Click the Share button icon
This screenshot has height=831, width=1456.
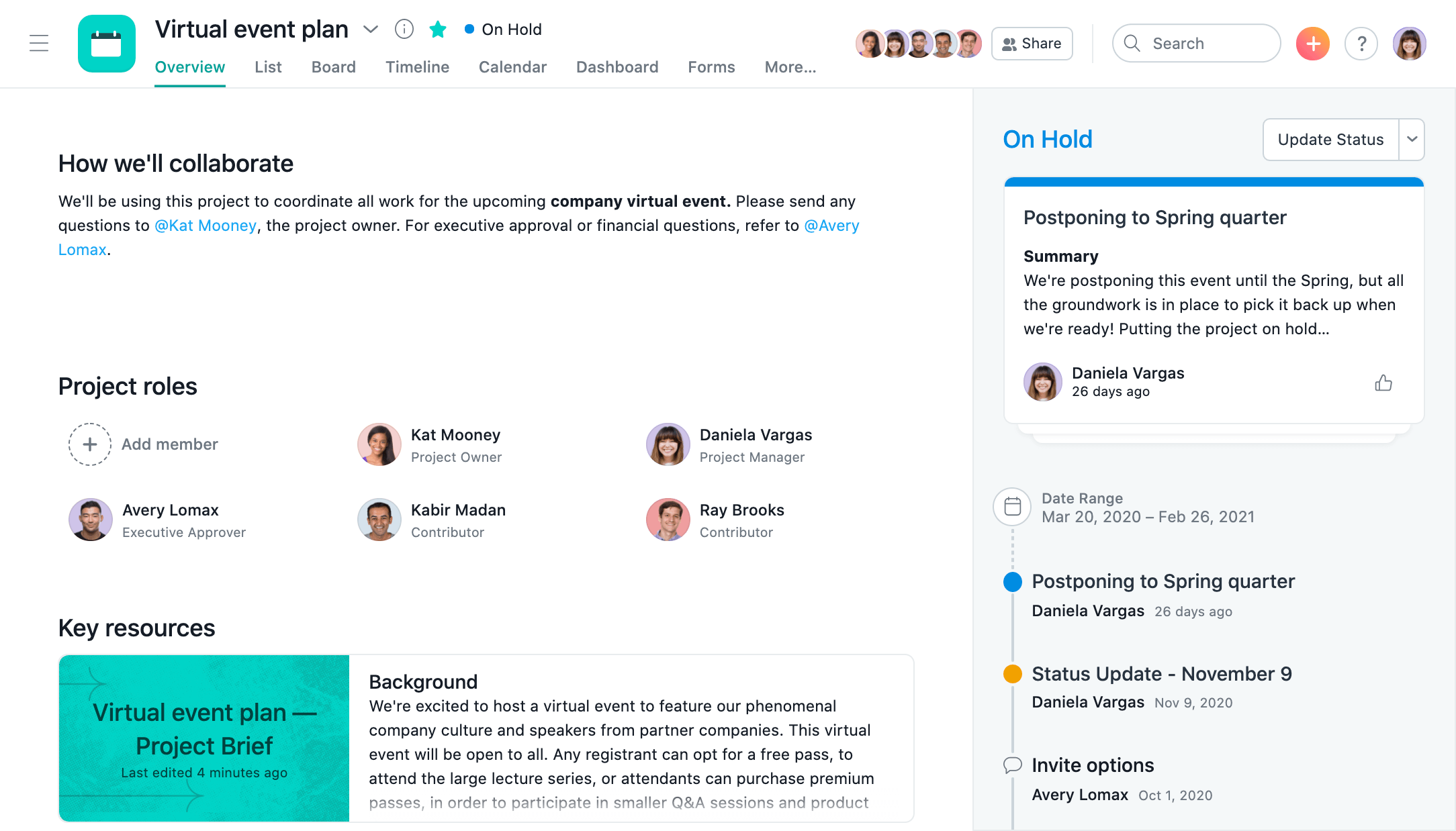(x=1009, y=42)
